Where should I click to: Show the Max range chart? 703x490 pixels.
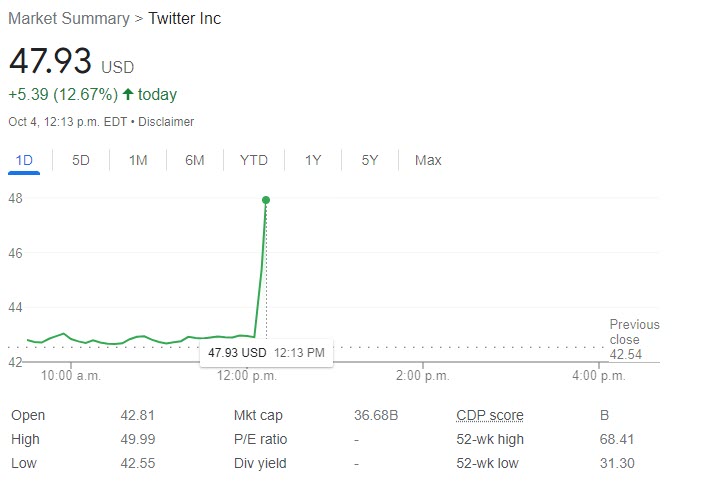(428, 160)
